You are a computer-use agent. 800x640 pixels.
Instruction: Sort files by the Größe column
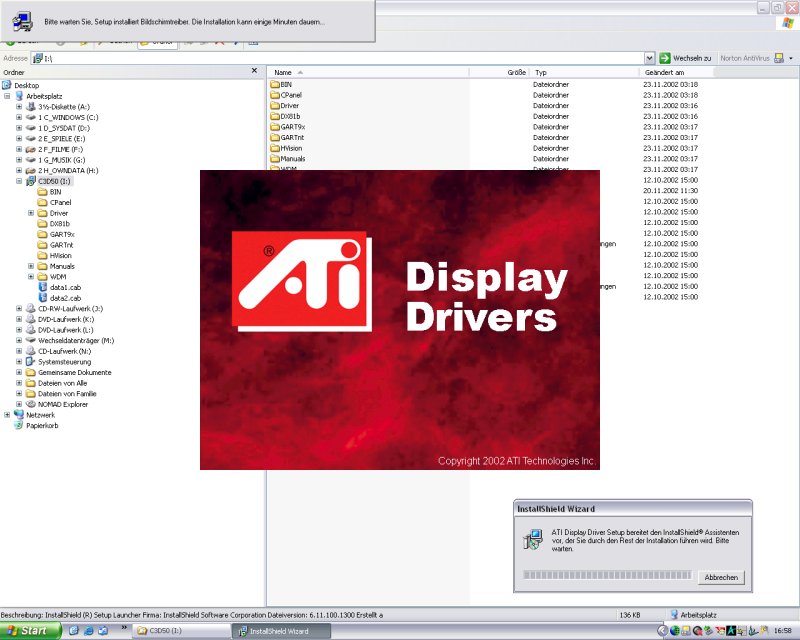[499, 72]
